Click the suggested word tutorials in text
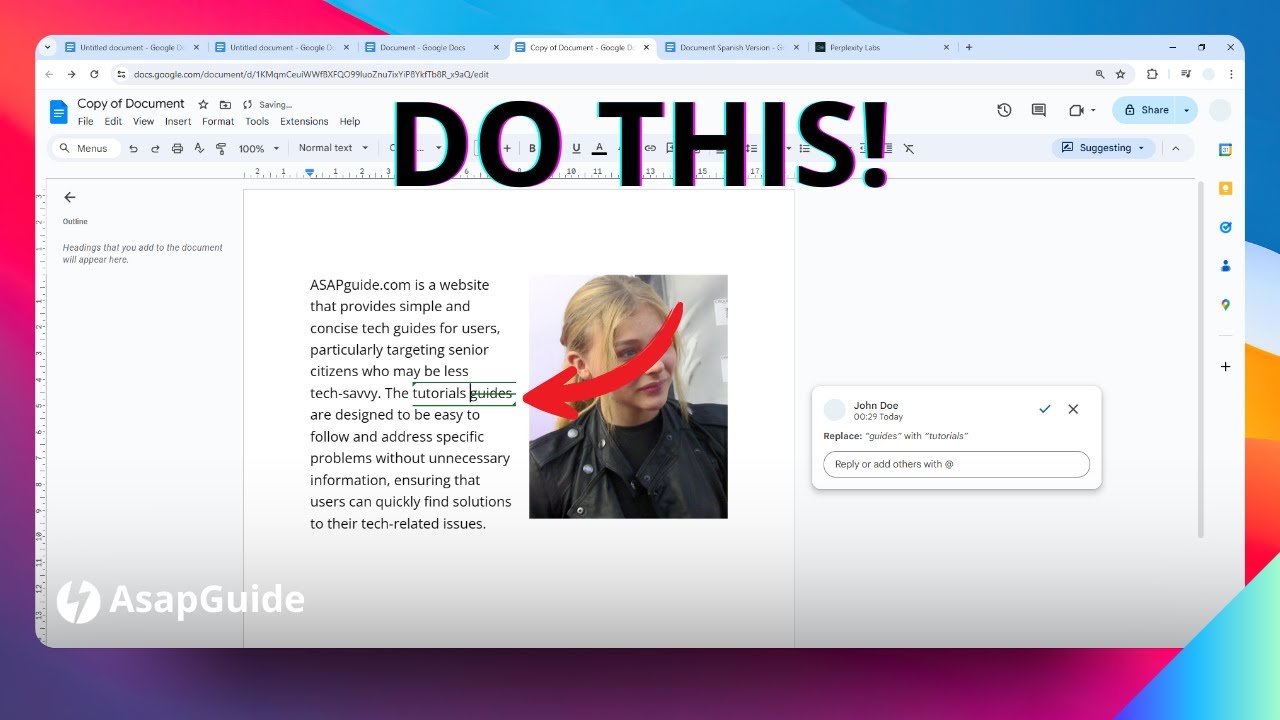The height and width of the screenshot is (720, 1280). (x=439, y=393)
